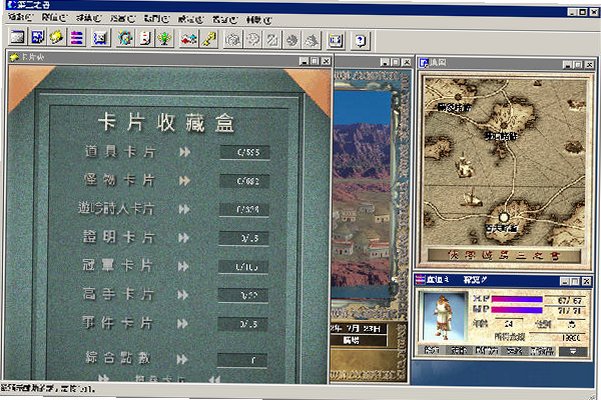601x400 pixels.
Task: Expand the 遊吟詩人卡片 double arrow
Action: (184, 209)
